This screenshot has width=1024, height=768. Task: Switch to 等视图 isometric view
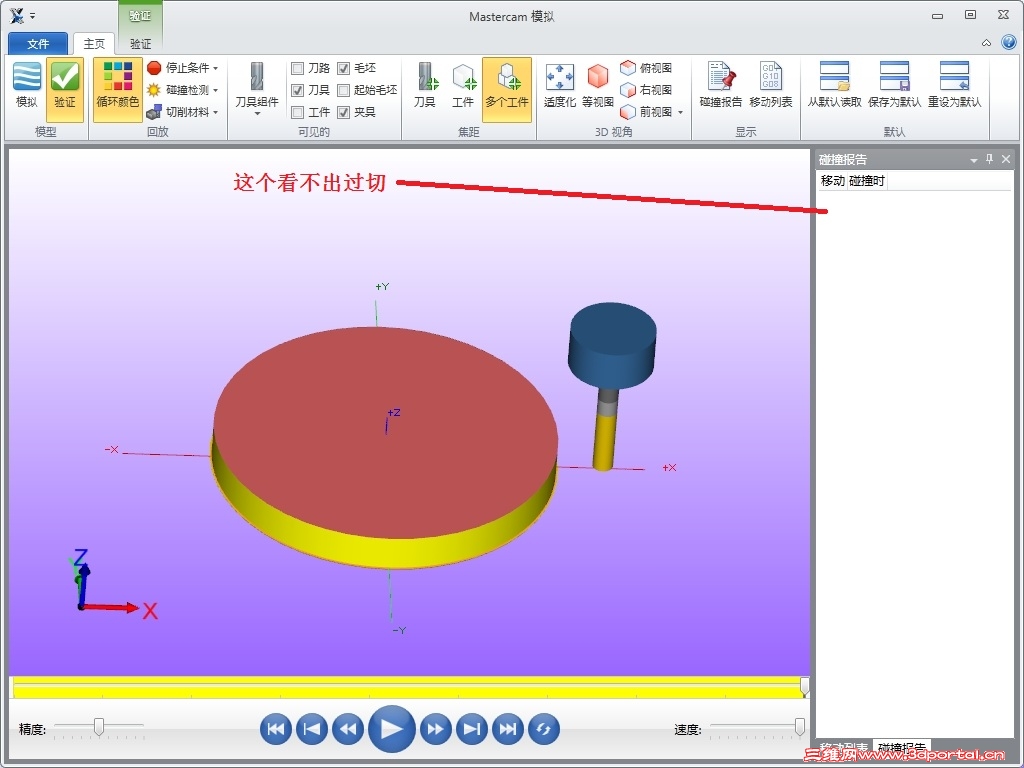tap(598, 77)
